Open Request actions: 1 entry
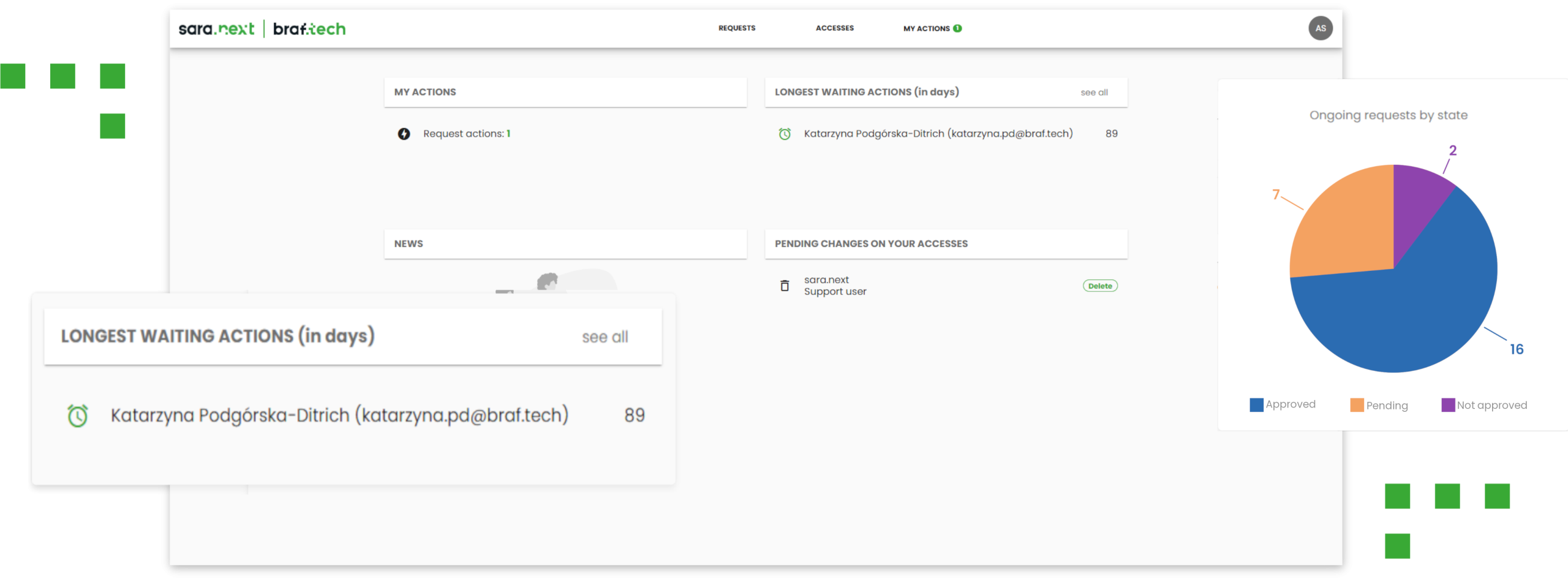Screen dimensions: 1568x581 pos(466,134)
